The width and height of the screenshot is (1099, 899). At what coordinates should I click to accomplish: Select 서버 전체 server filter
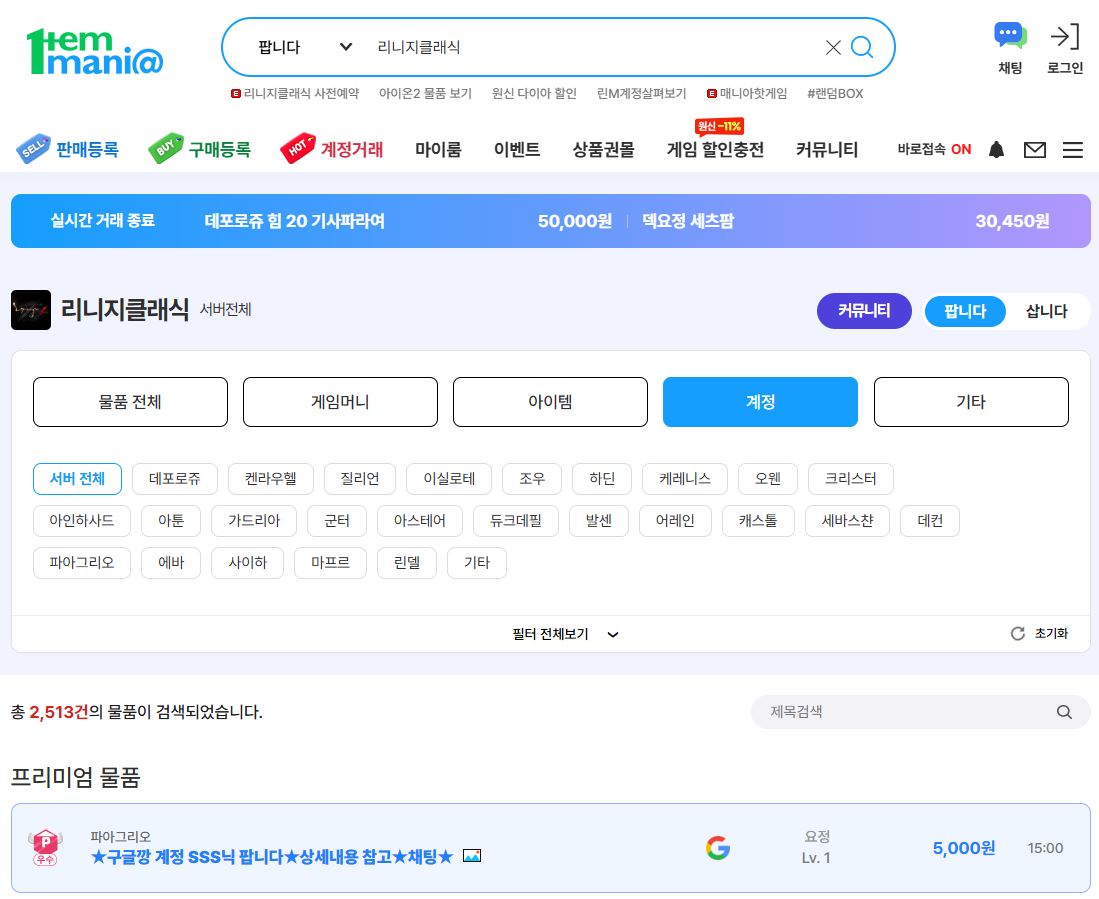(x=77, y=479)
